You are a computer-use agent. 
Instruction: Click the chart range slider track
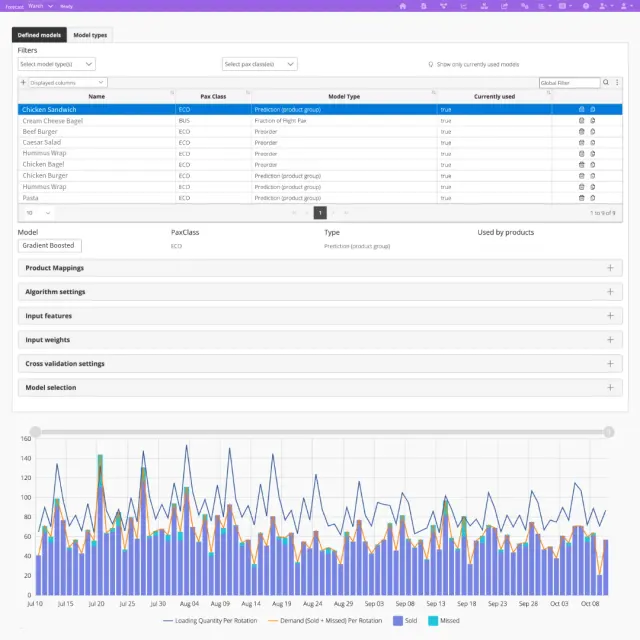322,432
